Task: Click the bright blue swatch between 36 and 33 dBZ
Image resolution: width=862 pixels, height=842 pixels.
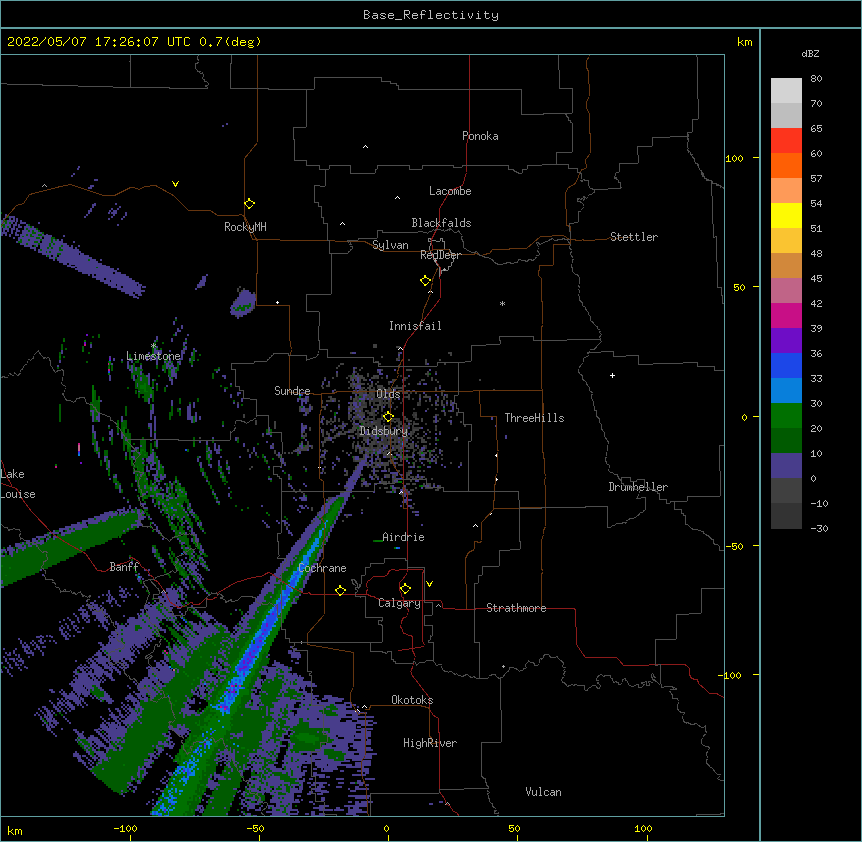Action: tap(786, 365)
